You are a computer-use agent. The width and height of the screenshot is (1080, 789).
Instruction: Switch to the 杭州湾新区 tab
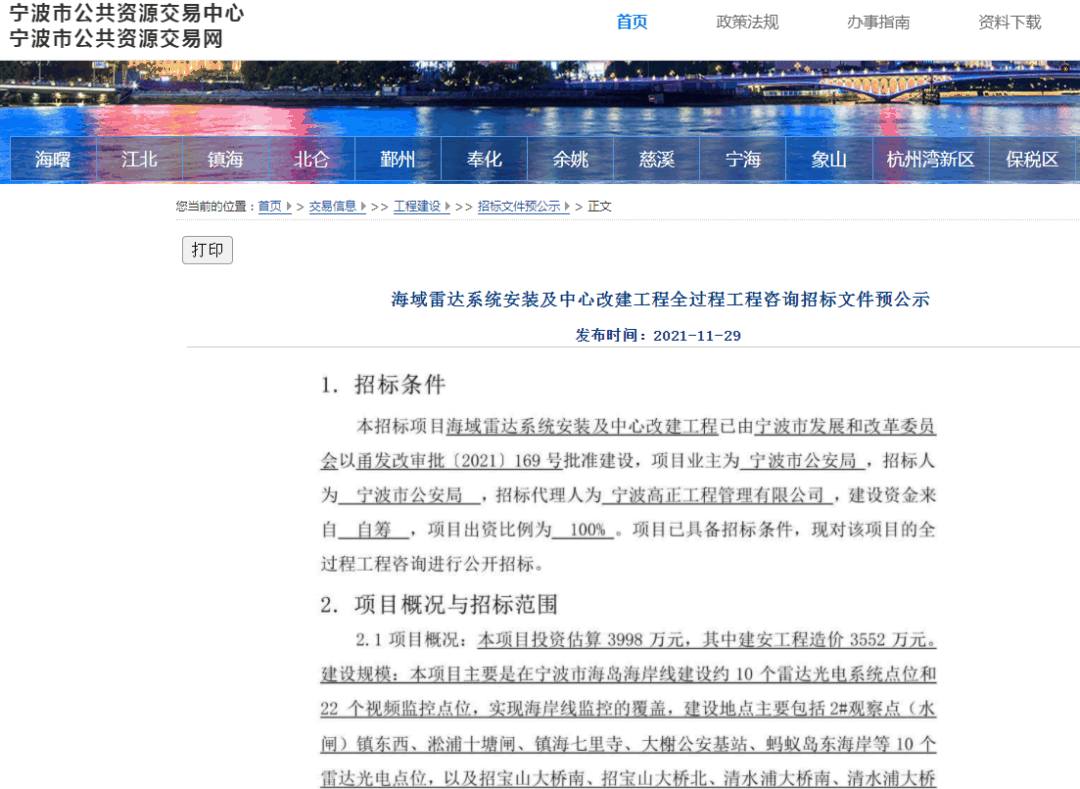coord(930,159)
